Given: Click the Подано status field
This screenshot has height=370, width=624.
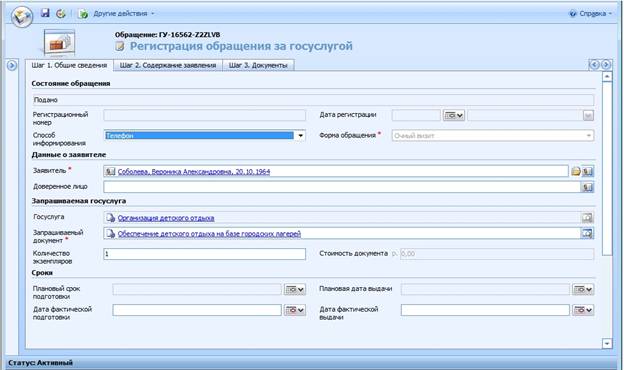Looking at the screenshot, I should (313, 100).
